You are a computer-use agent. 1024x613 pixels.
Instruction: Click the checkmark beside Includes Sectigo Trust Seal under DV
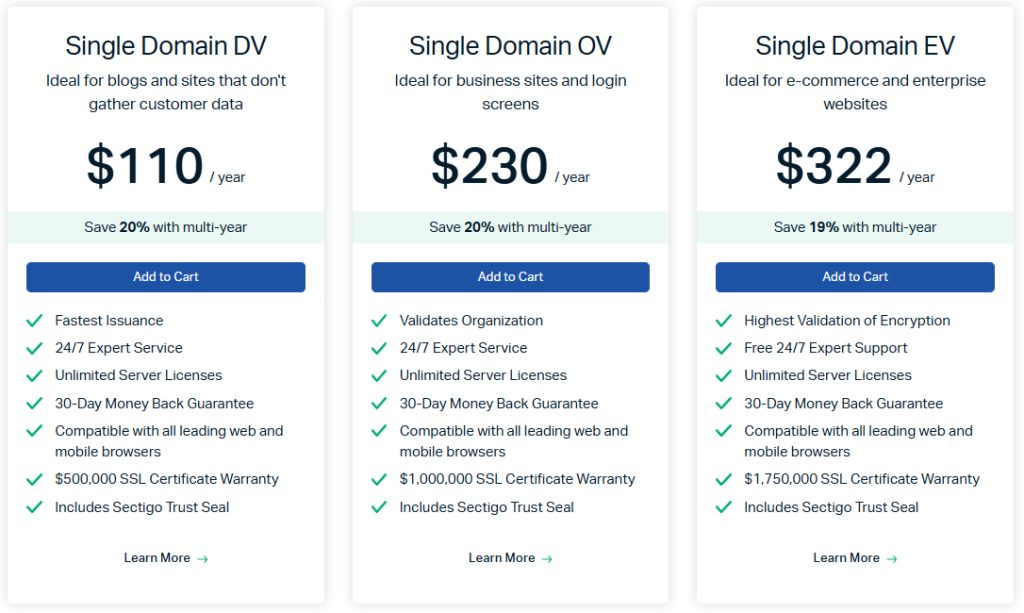click(34, 507)
